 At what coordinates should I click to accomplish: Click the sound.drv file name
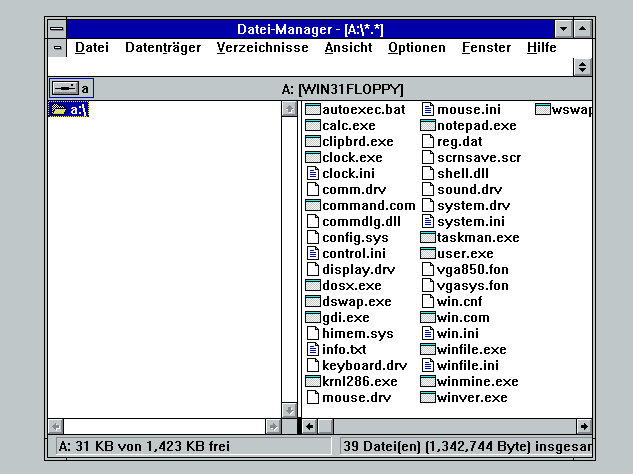[470, 189]
